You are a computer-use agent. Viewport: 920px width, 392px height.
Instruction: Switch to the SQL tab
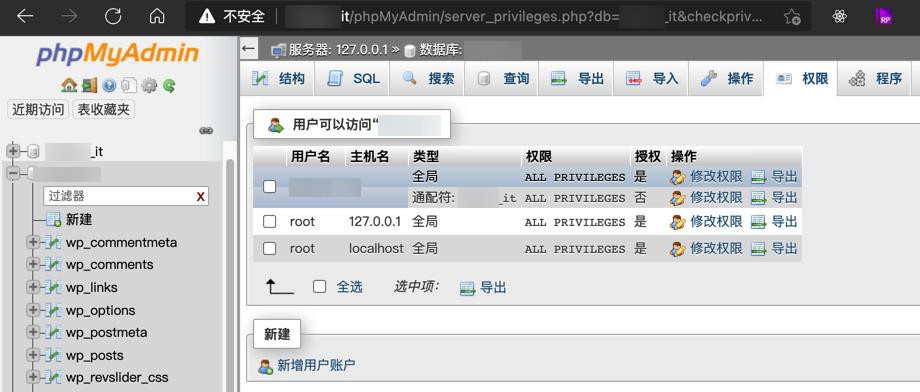tap(353, 79)
